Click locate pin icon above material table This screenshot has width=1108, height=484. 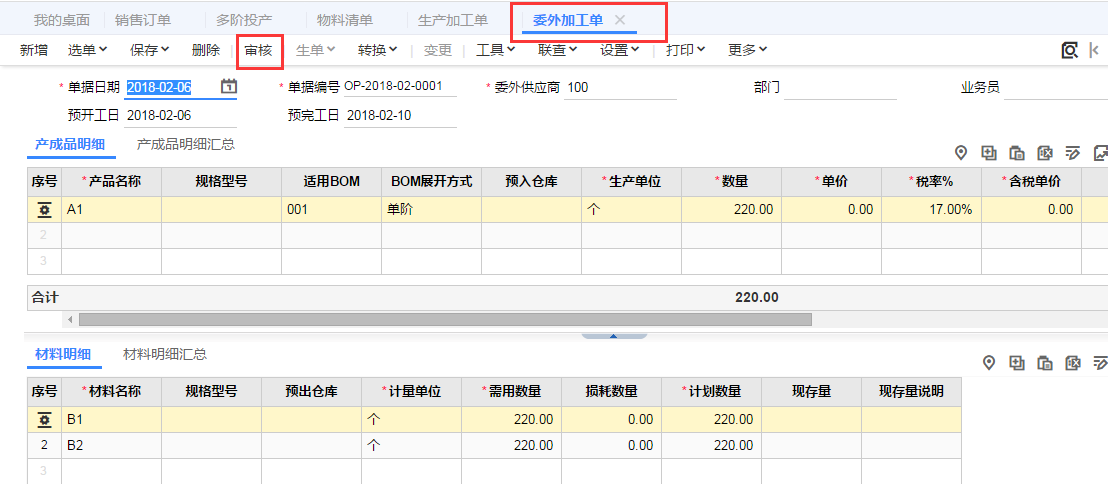(989, 363)
